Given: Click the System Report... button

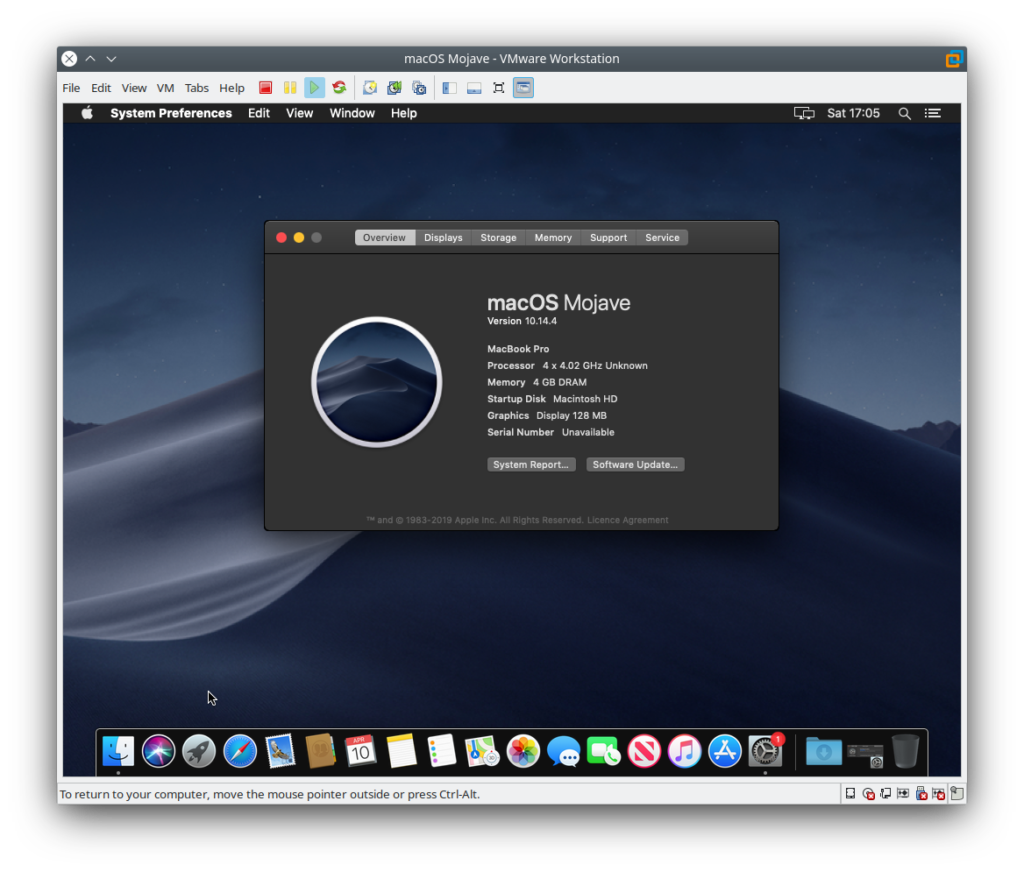Looking at the screenshot, I should pyautogui.click(x=531, y=465).
